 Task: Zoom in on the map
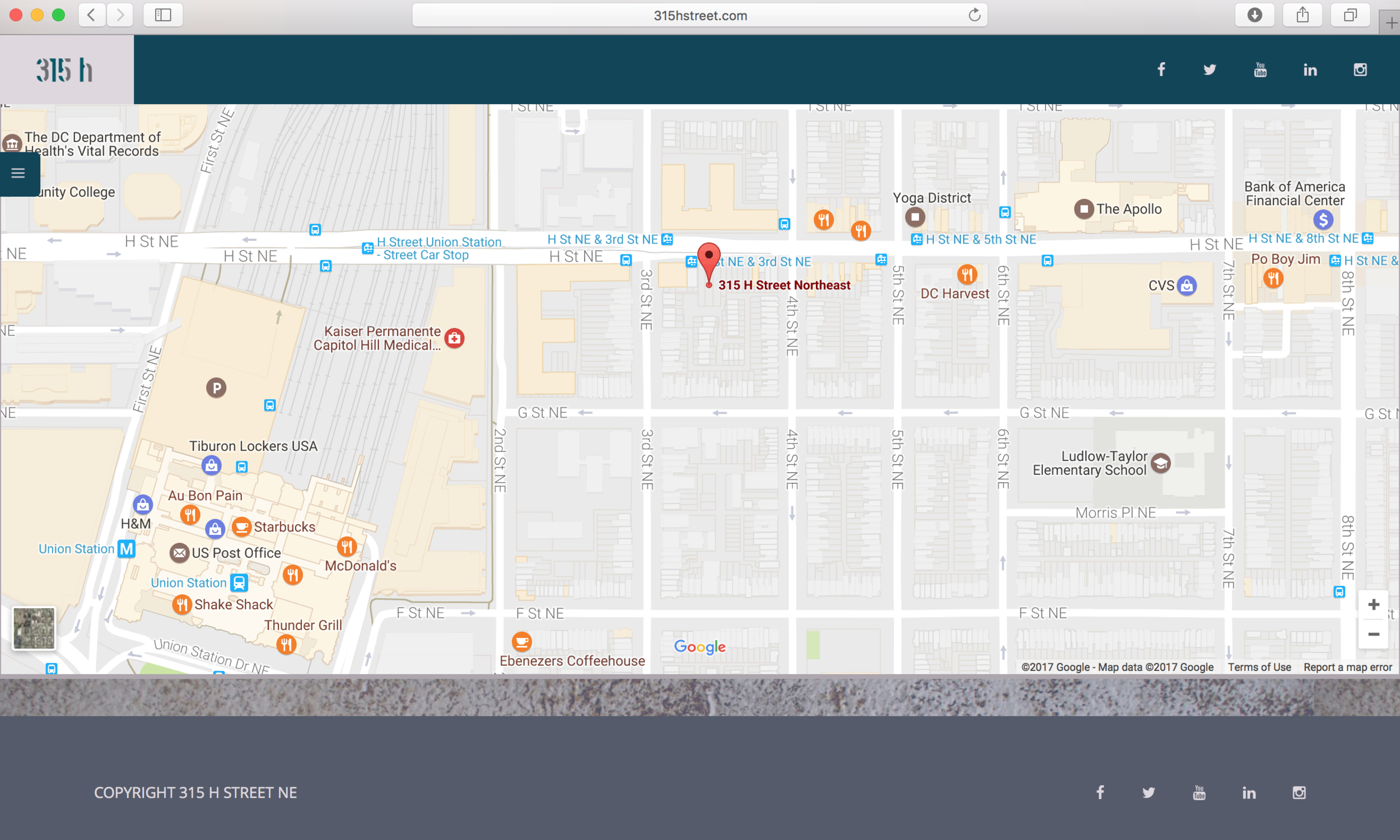click(x=1374, y=605)
